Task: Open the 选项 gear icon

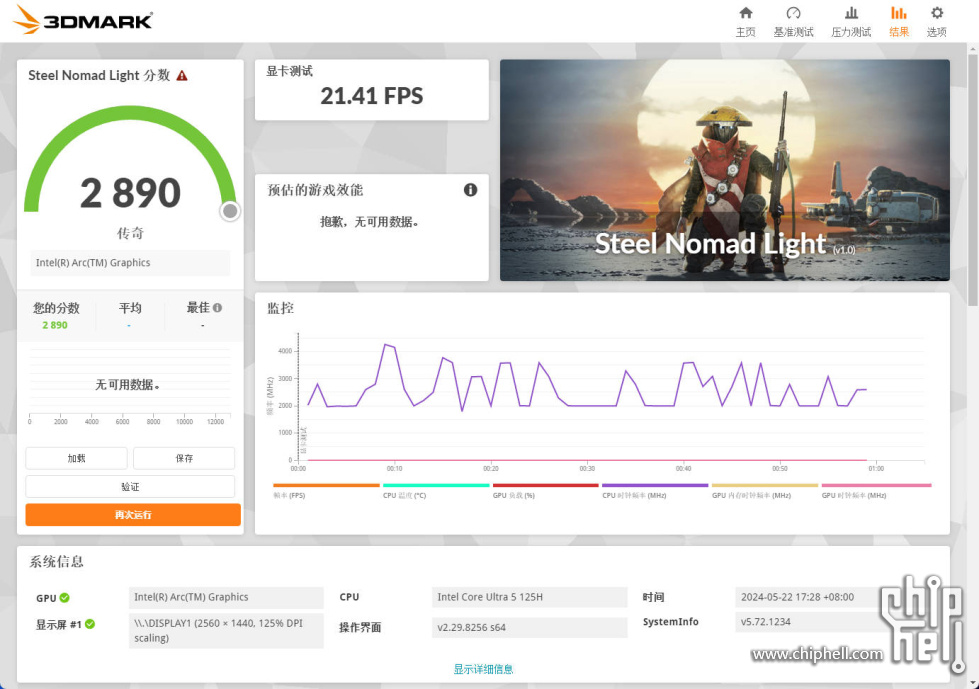Action: [937, 13]
